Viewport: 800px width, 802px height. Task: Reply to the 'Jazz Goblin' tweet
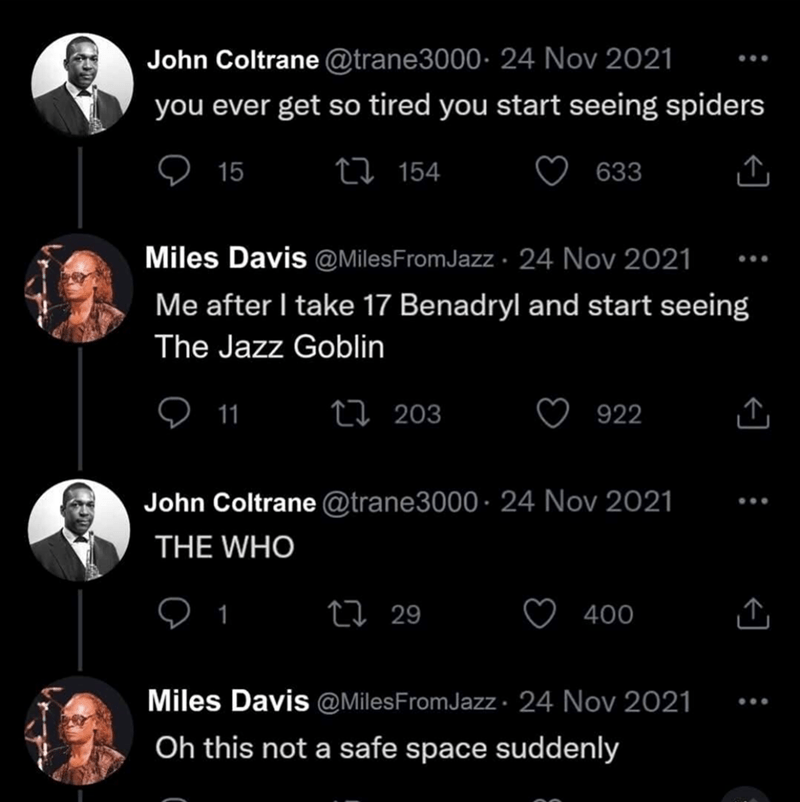[174, 414]
